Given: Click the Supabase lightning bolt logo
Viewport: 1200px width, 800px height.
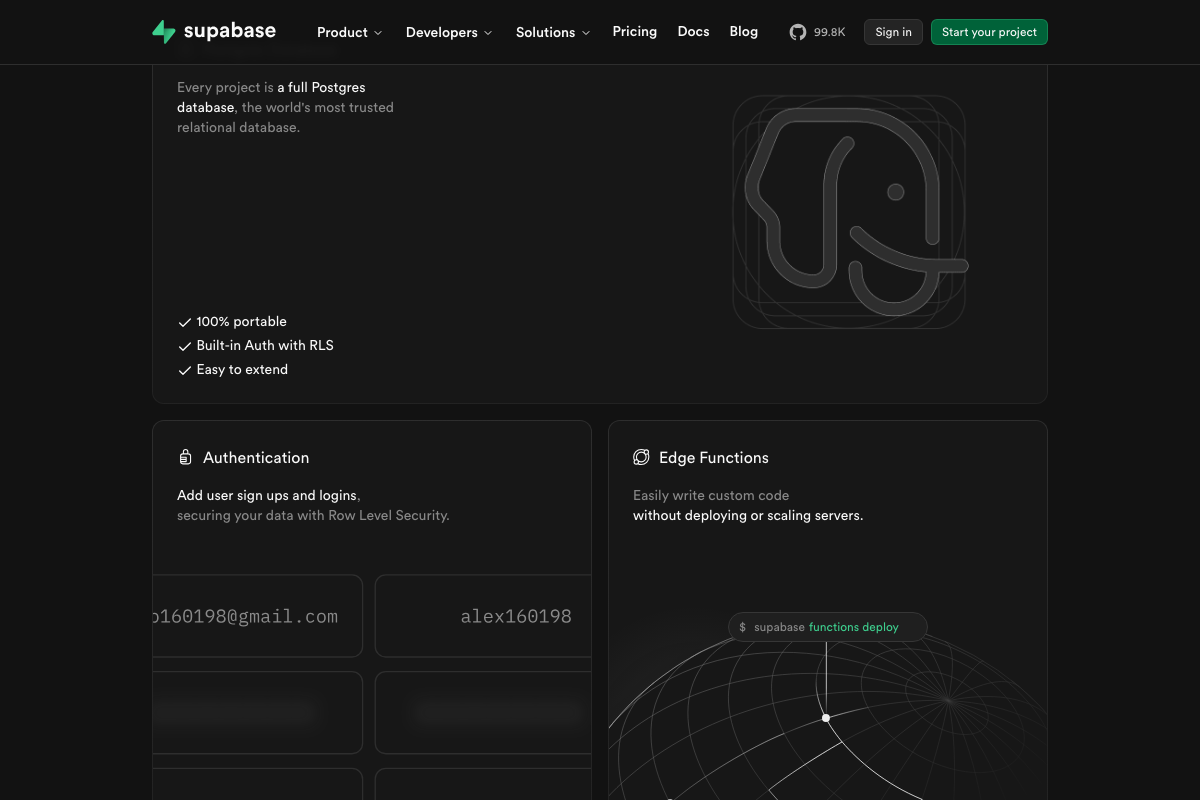Looking at the screenshot, I should [x=164, y=32].
